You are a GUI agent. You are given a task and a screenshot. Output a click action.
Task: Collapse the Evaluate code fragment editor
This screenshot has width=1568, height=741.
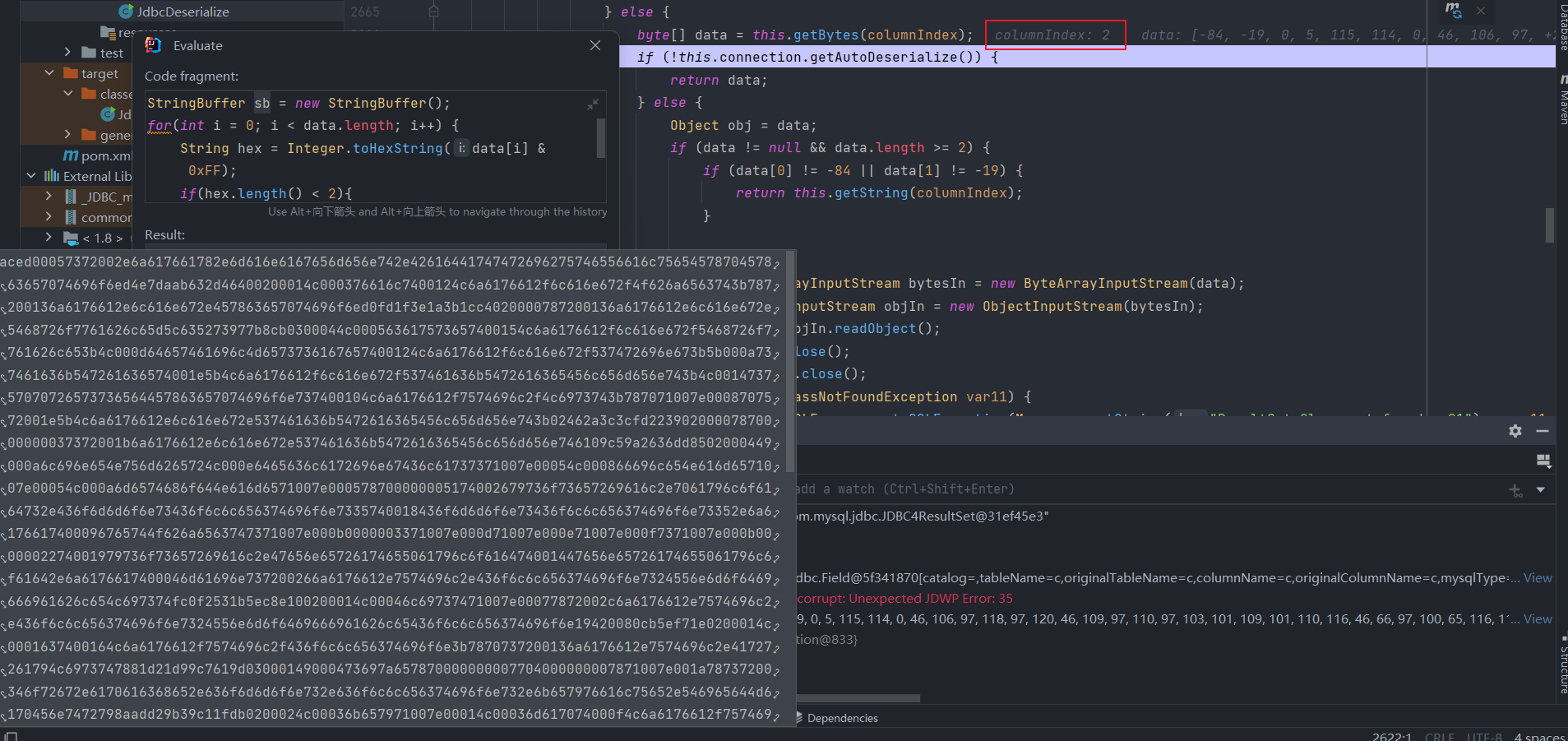pos(593,104)
